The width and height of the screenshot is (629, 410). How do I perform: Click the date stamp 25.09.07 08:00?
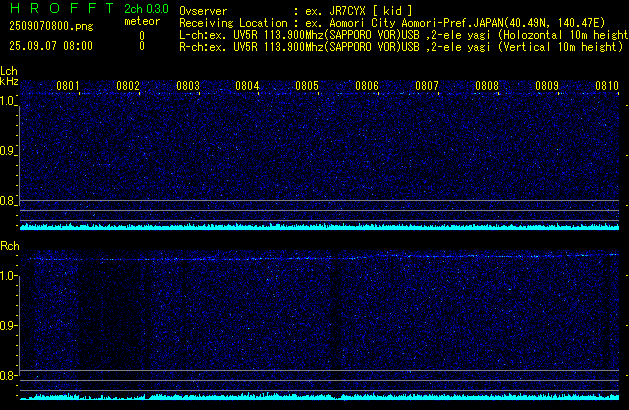(x=51, y=46)
